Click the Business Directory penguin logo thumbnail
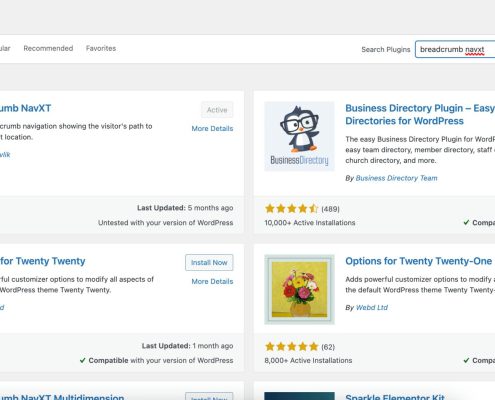The image size is (495, 400). click(x=299, y=136)
